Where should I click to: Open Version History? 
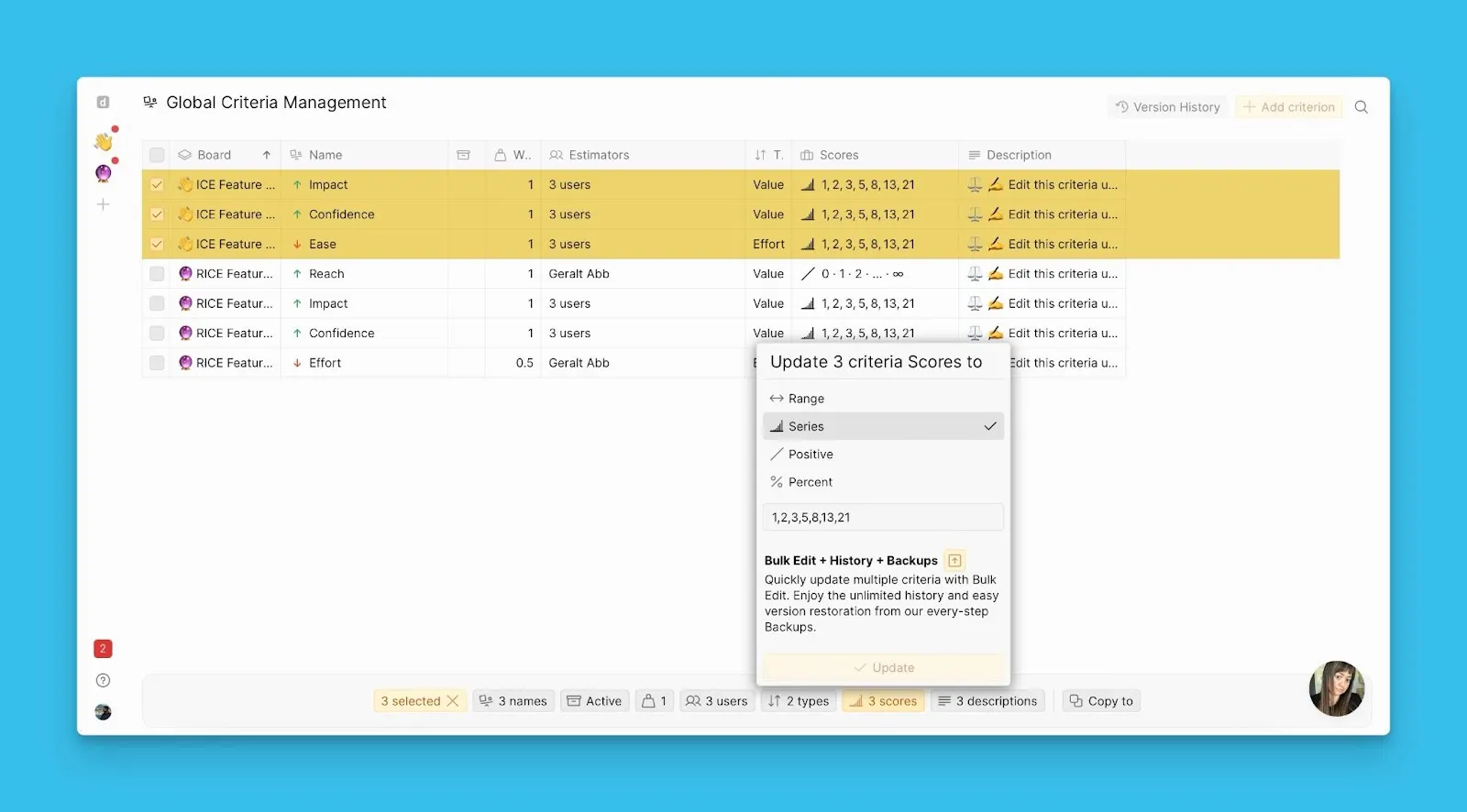(x=1167, y=107)
